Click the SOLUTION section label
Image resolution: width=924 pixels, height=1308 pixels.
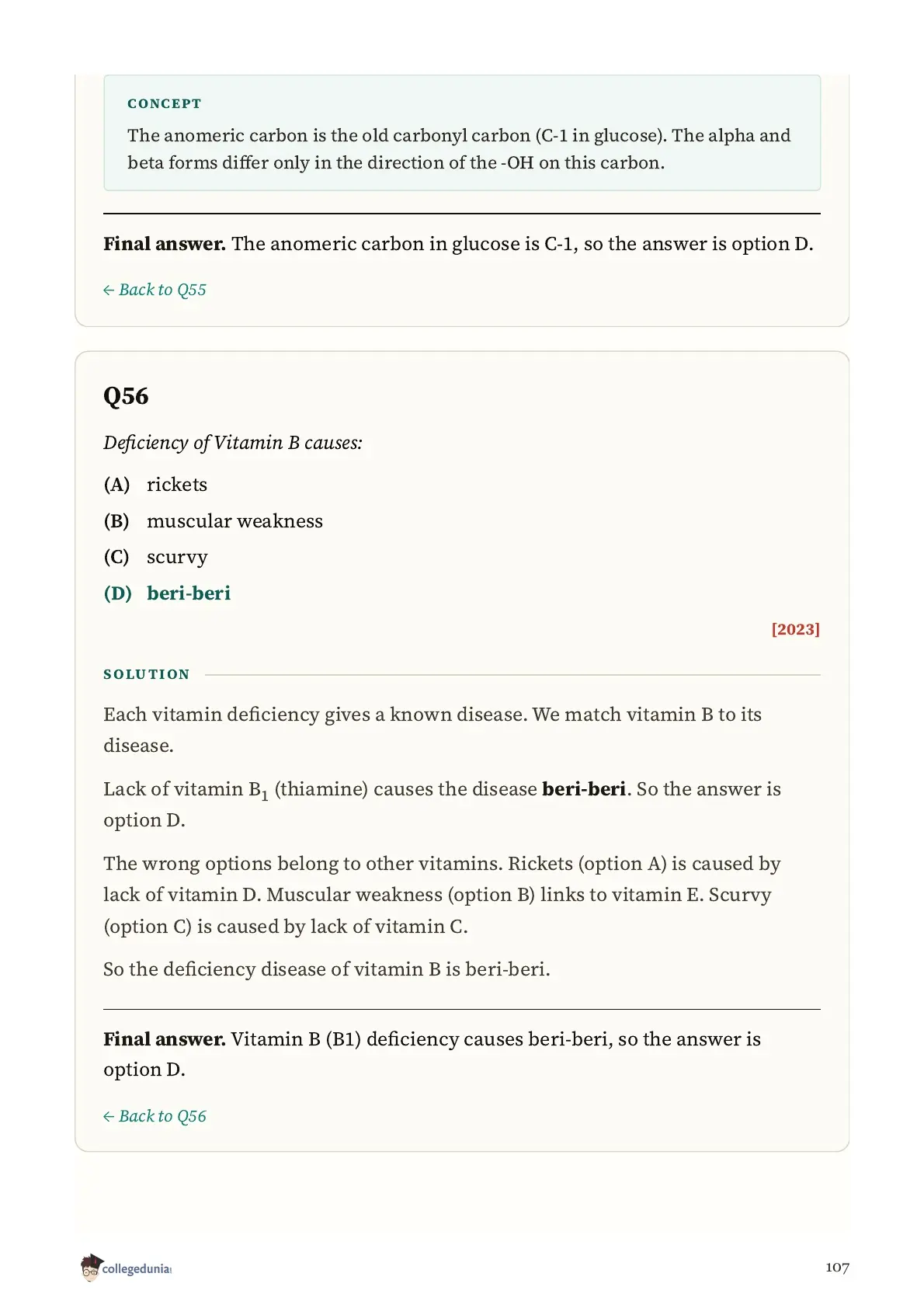click(x=147, y=674)
